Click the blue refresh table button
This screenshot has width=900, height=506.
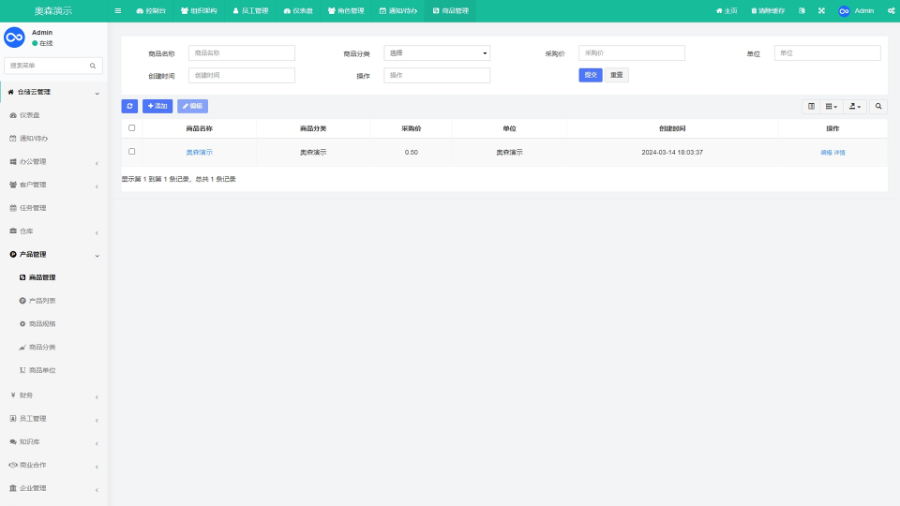(130, 106)
